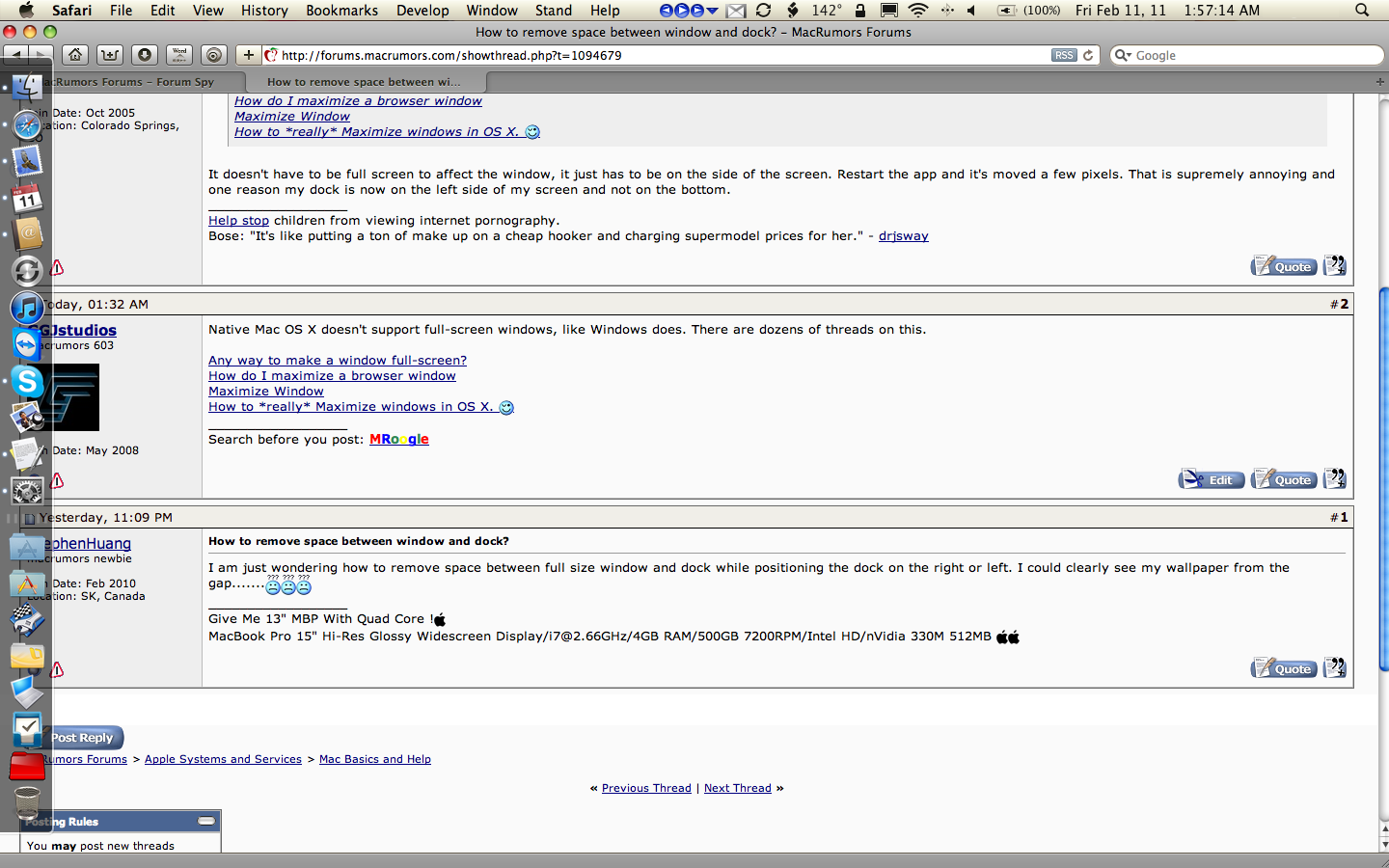Click the battery 100% indicator
Viewport: 1389px width, 868px height.
click(x=1028, y=11)
